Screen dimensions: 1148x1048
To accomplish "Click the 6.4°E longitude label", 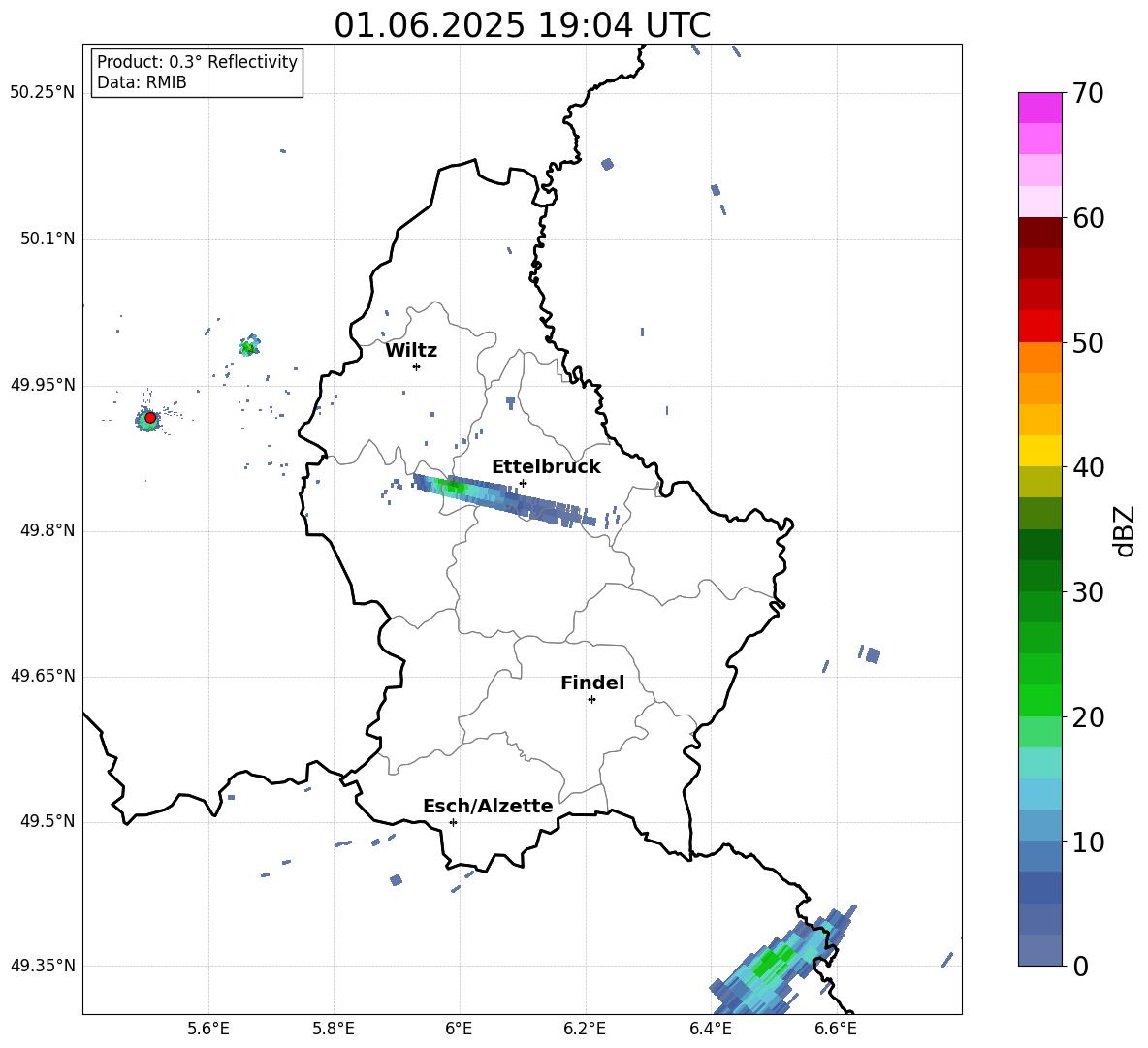I will (x=711, y=1029).
